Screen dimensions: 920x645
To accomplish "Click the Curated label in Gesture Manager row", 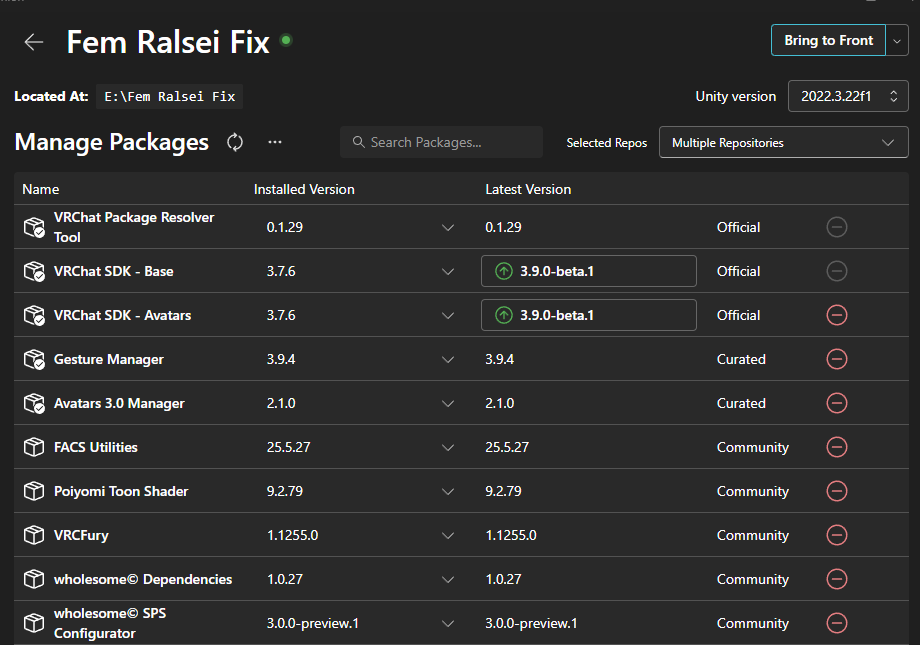I will 741,359.
